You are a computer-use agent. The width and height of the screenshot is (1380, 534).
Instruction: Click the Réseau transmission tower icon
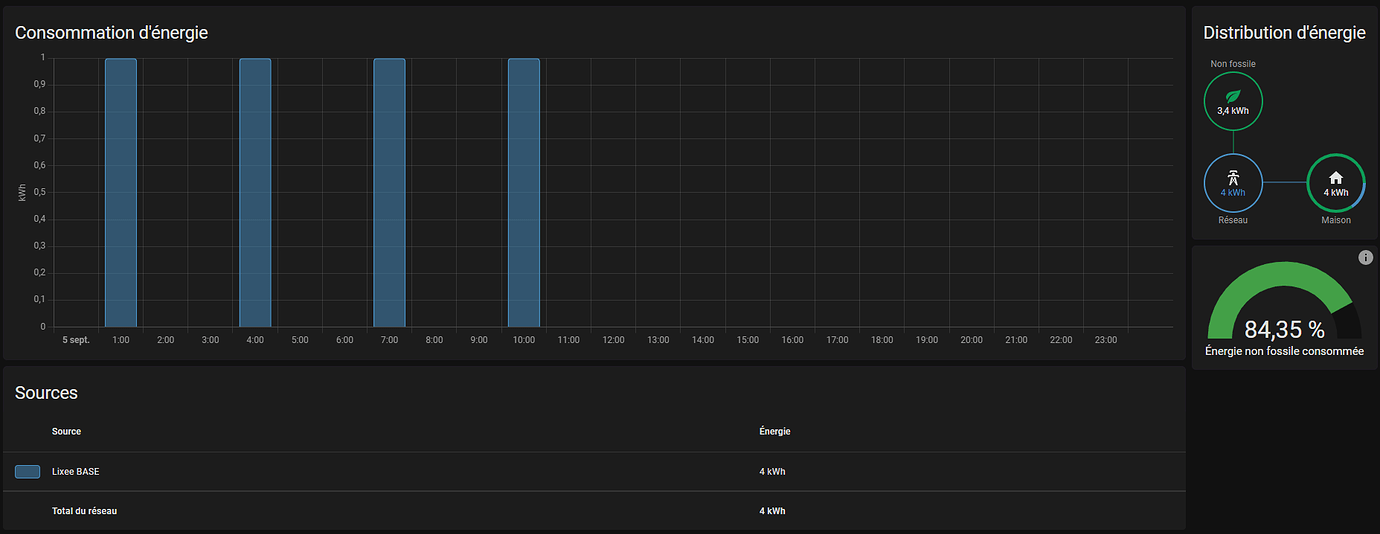click(x=1233, y=177)
